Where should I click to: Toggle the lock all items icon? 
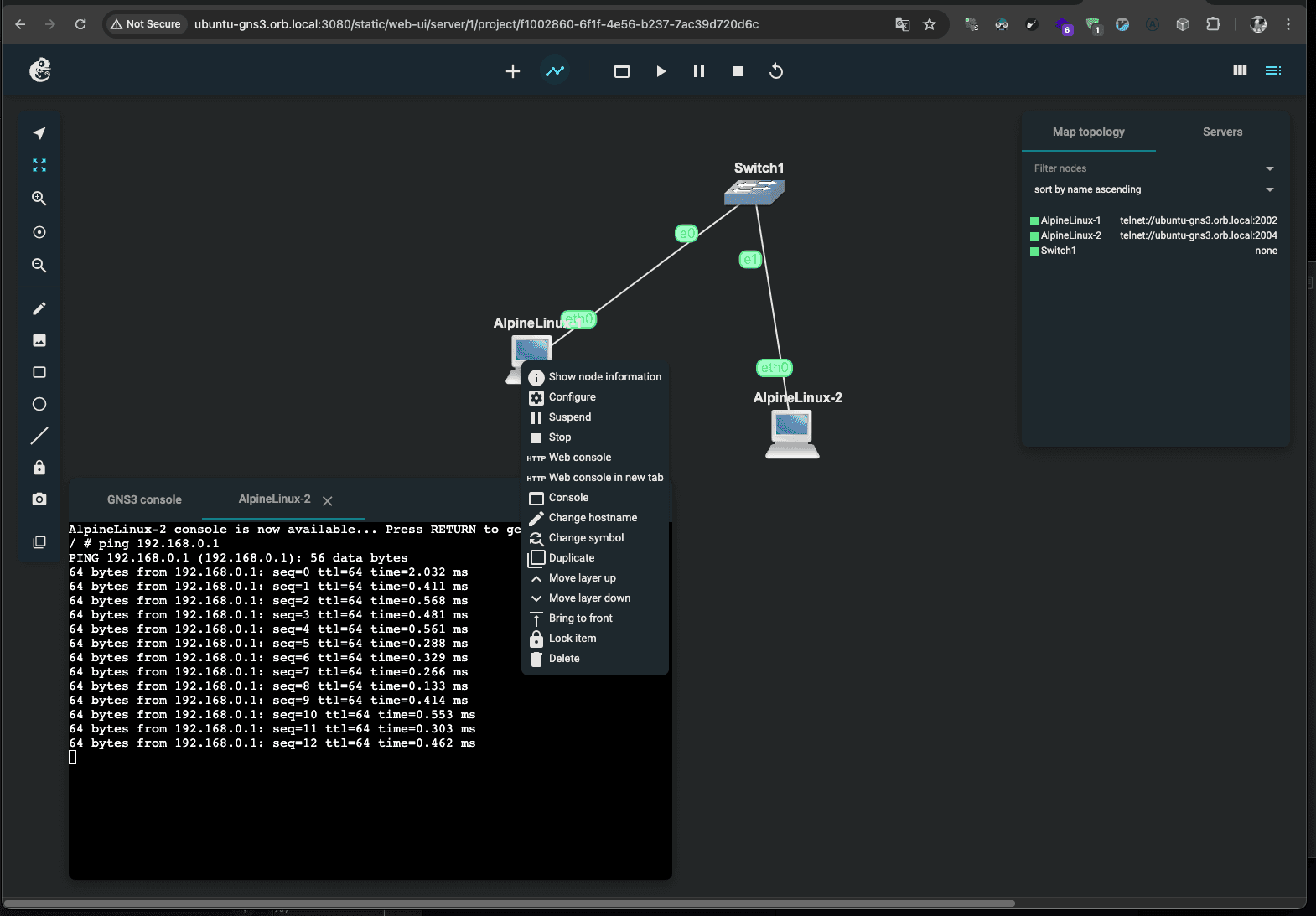(39, 468)
